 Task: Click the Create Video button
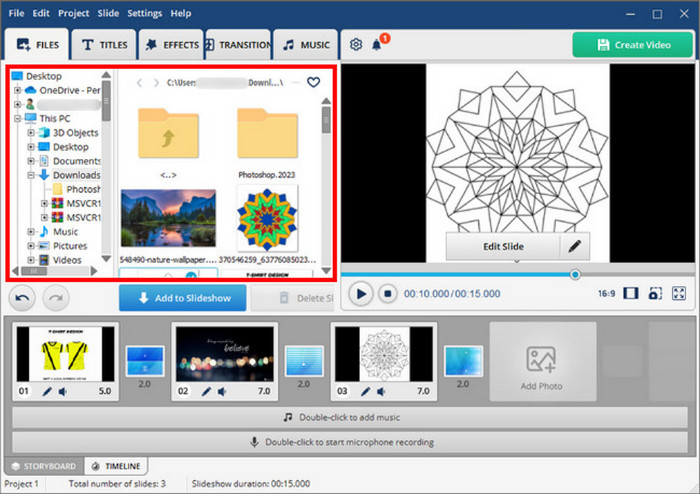coord(633,45)
